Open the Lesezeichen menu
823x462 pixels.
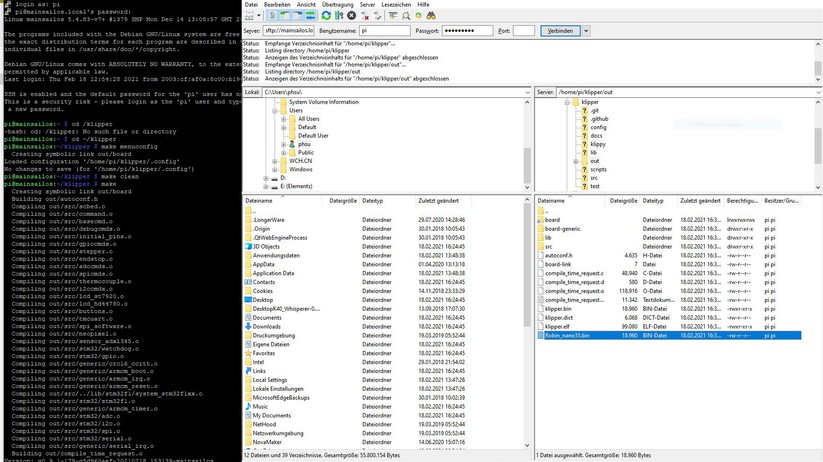396,4
